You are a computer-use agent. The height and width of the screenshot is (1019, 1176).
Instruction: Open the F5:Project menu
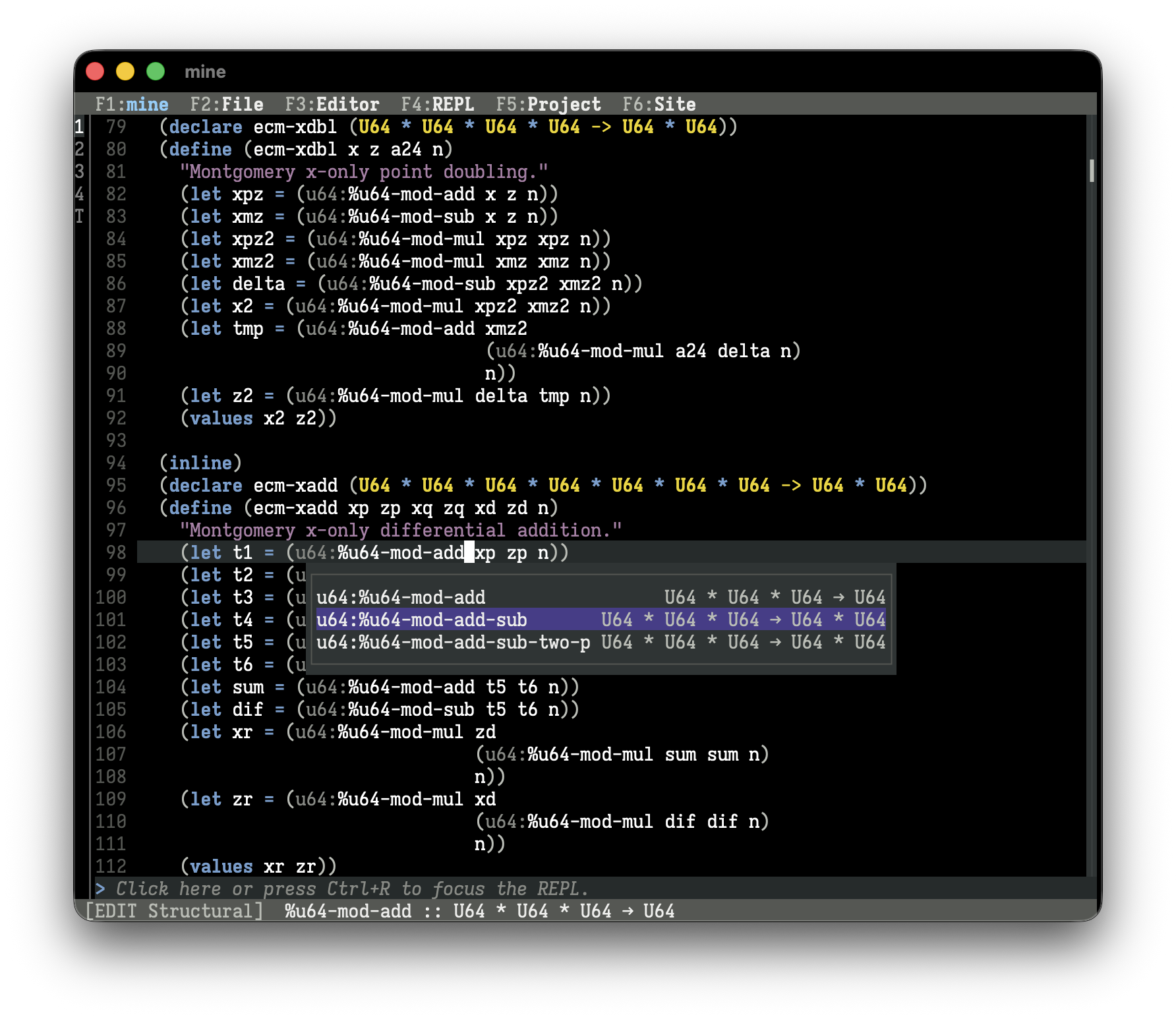point(548,104)
